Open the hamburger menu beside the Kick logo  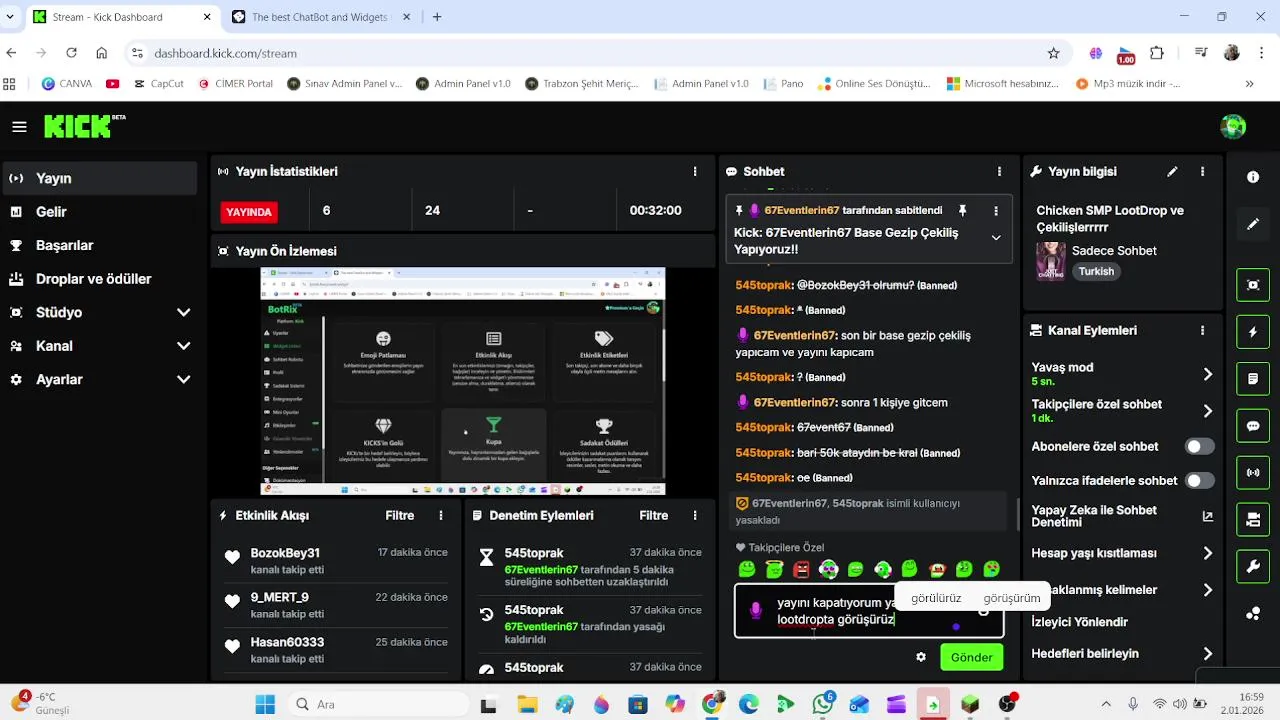click(20, 127)
